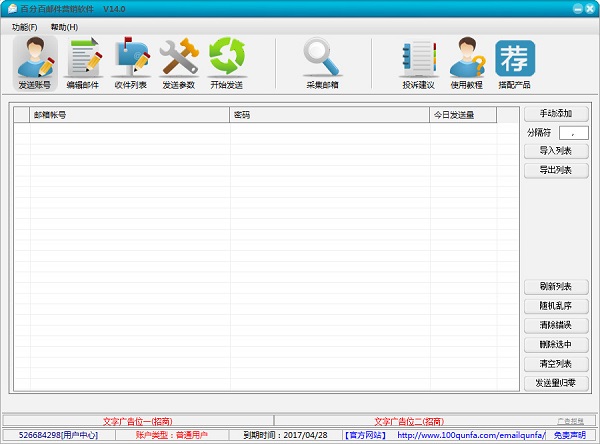The width and height of the screenshot is (600, 444).
Task: Click the 搭配产品 (recommended products) icon
Action: point(515,62)
